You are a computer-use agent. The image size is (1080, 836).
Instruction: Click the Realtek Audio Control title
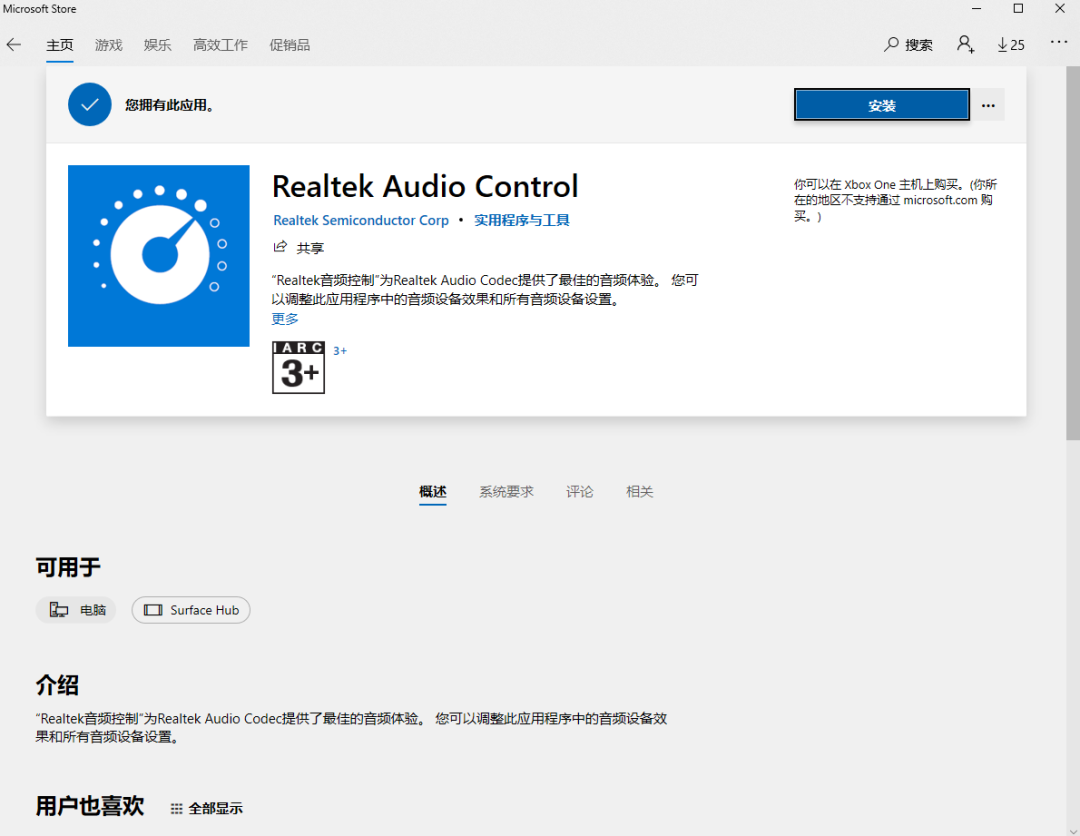click(426, 186)
